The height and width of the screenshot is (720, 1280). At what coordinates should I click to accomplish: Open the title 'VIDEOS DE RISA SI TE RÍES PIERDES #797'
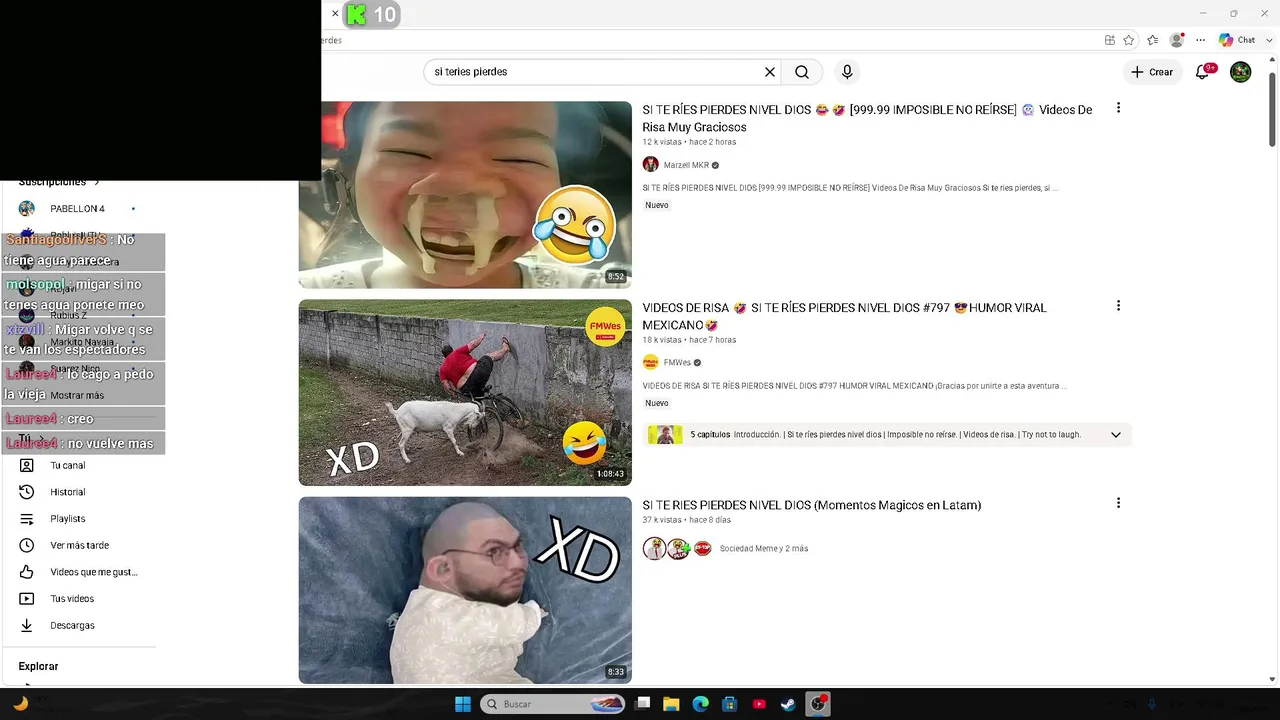click(844, 316)
